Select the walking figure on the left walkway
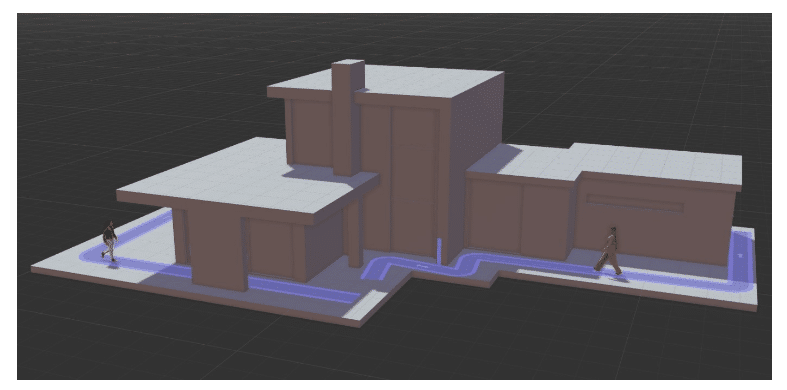The width and height of the screenshot is (787, 390). (109, 241)
